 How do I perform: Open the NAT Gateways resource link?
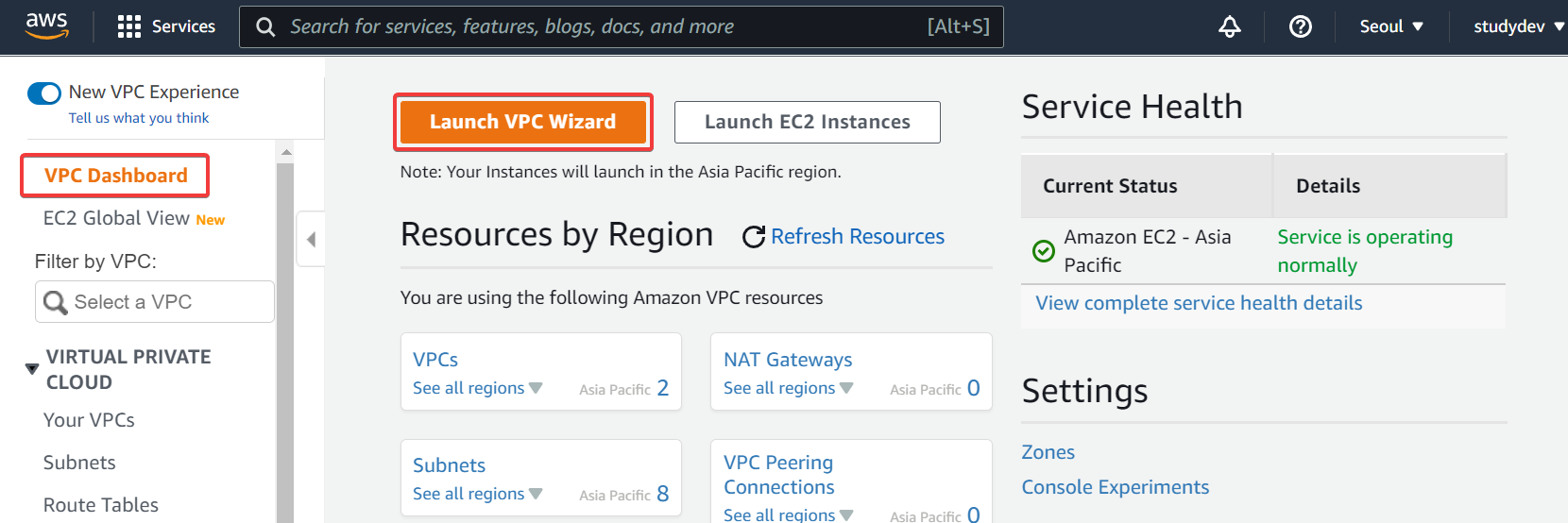pyautogui.click(x=788, y=360)
